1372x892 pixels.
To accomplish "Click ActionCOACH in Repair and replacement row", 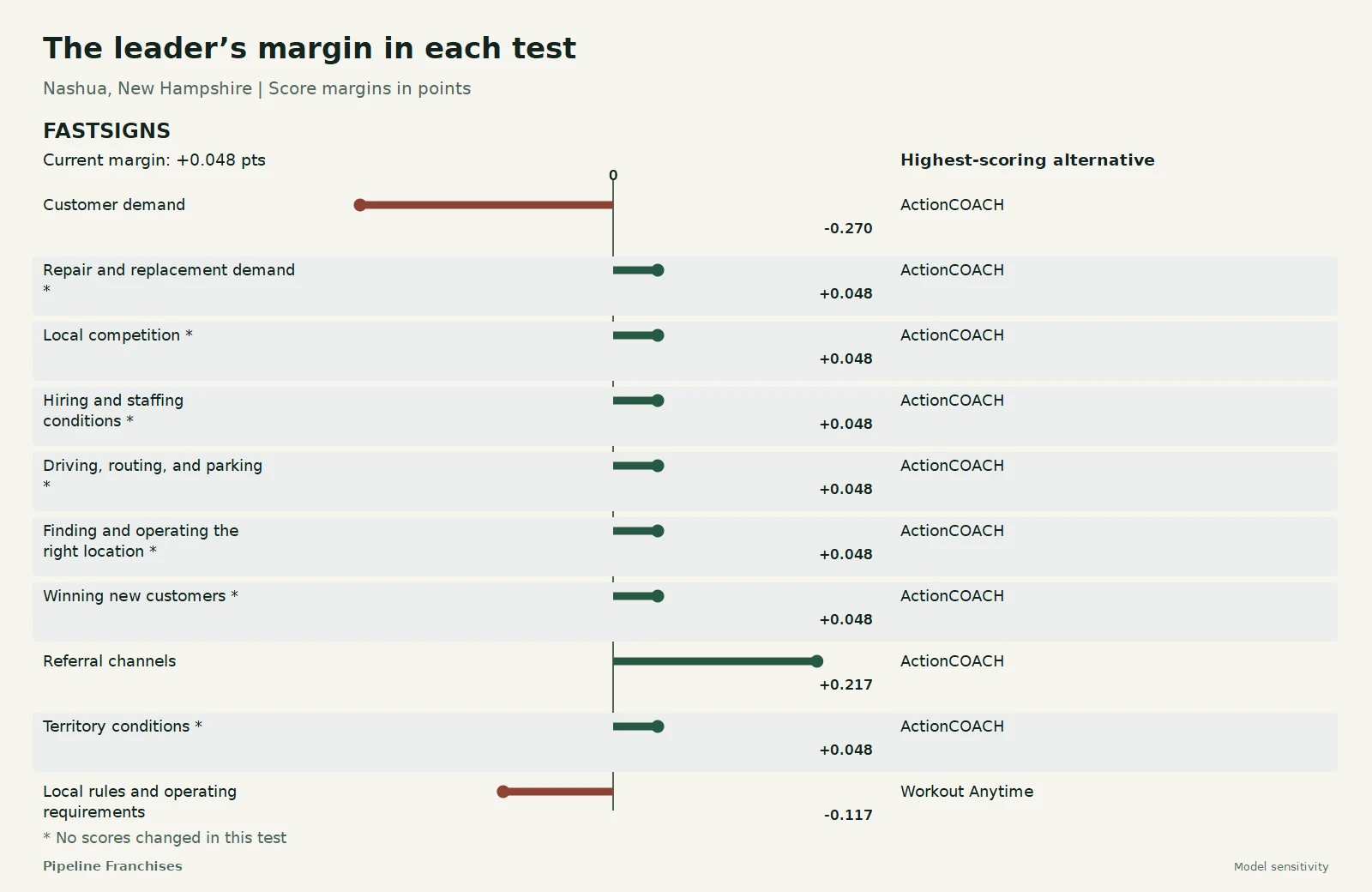I will [x=952, y=270].
